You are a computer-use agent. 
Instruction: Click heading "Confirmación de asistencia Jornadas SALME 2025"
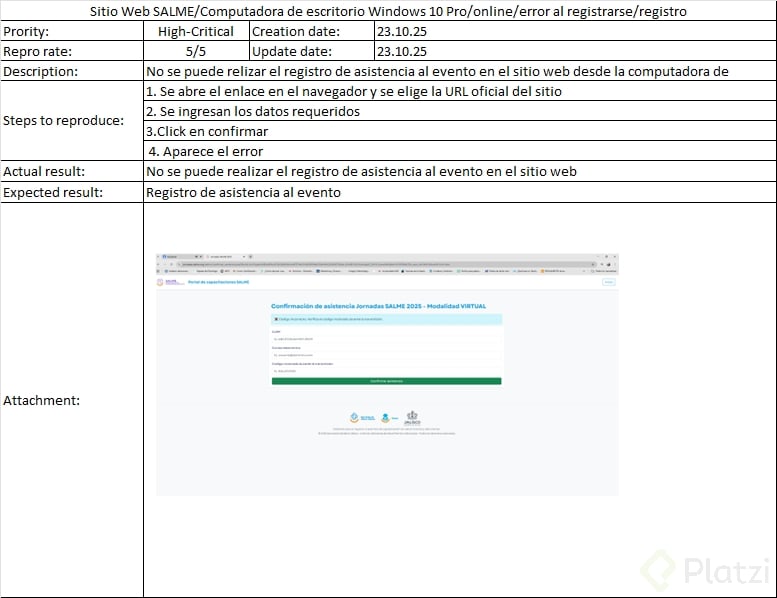pyautogui.click(x=379, y=306)
